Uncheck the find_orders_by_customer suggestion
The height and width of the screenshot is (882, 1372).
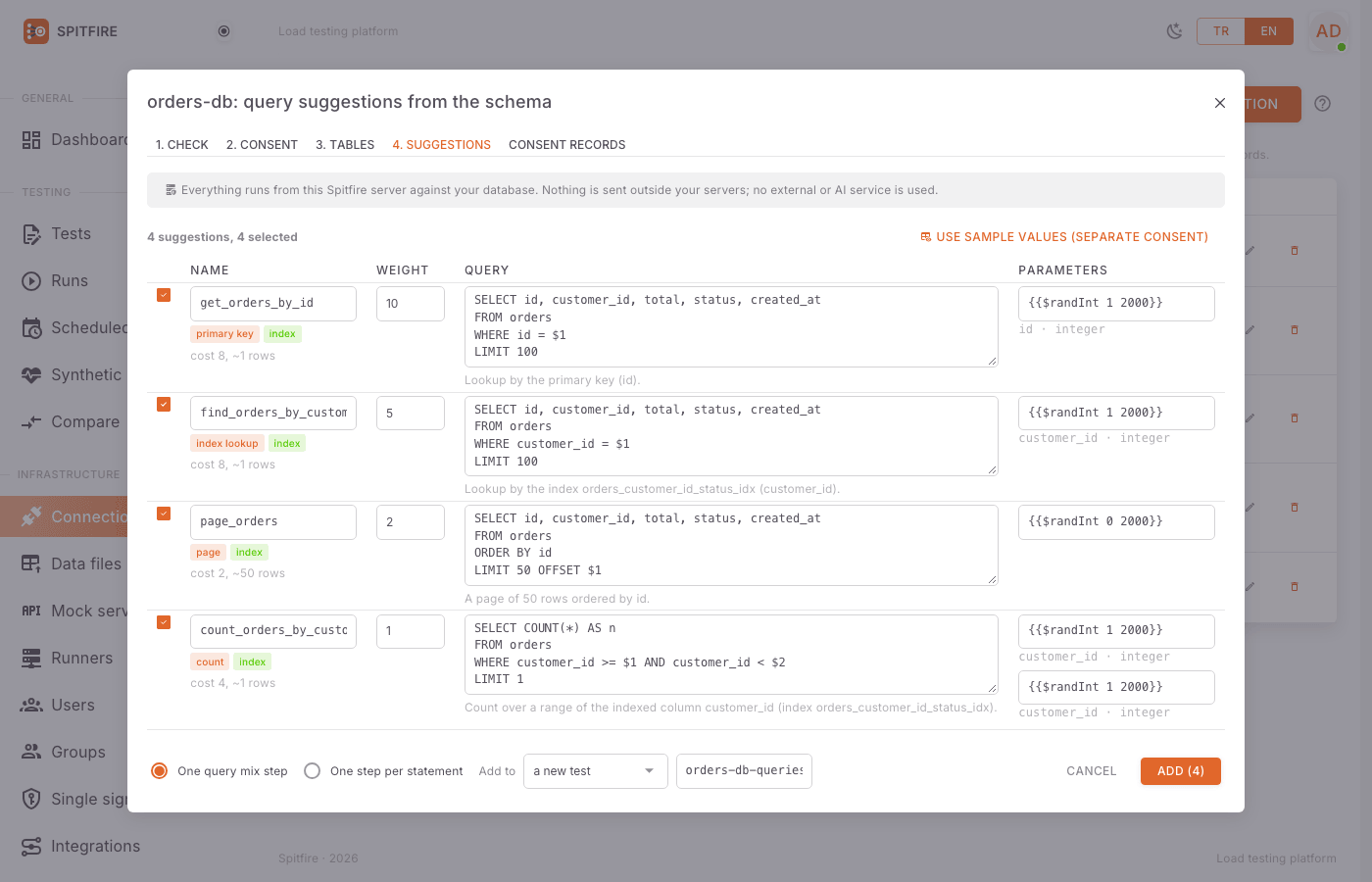click(164, 405)
